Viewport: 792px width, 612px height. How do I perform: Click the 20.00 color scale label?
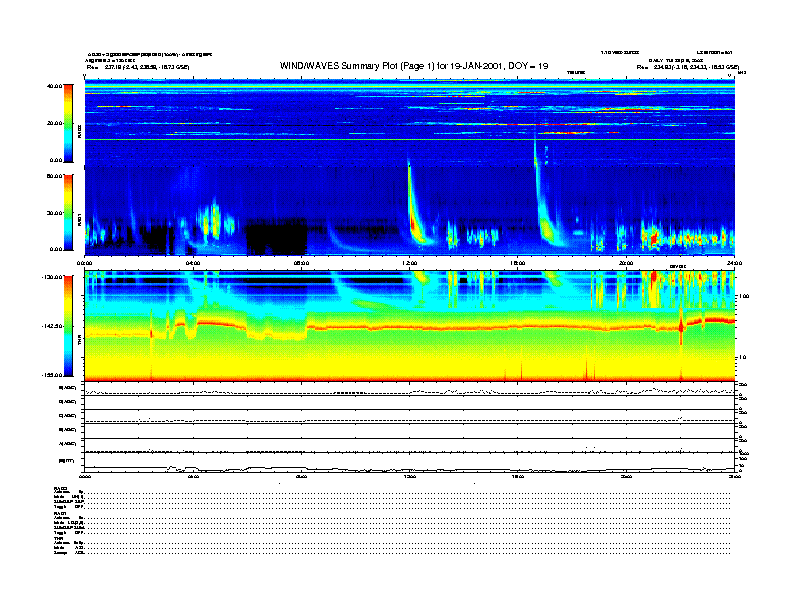54,123
